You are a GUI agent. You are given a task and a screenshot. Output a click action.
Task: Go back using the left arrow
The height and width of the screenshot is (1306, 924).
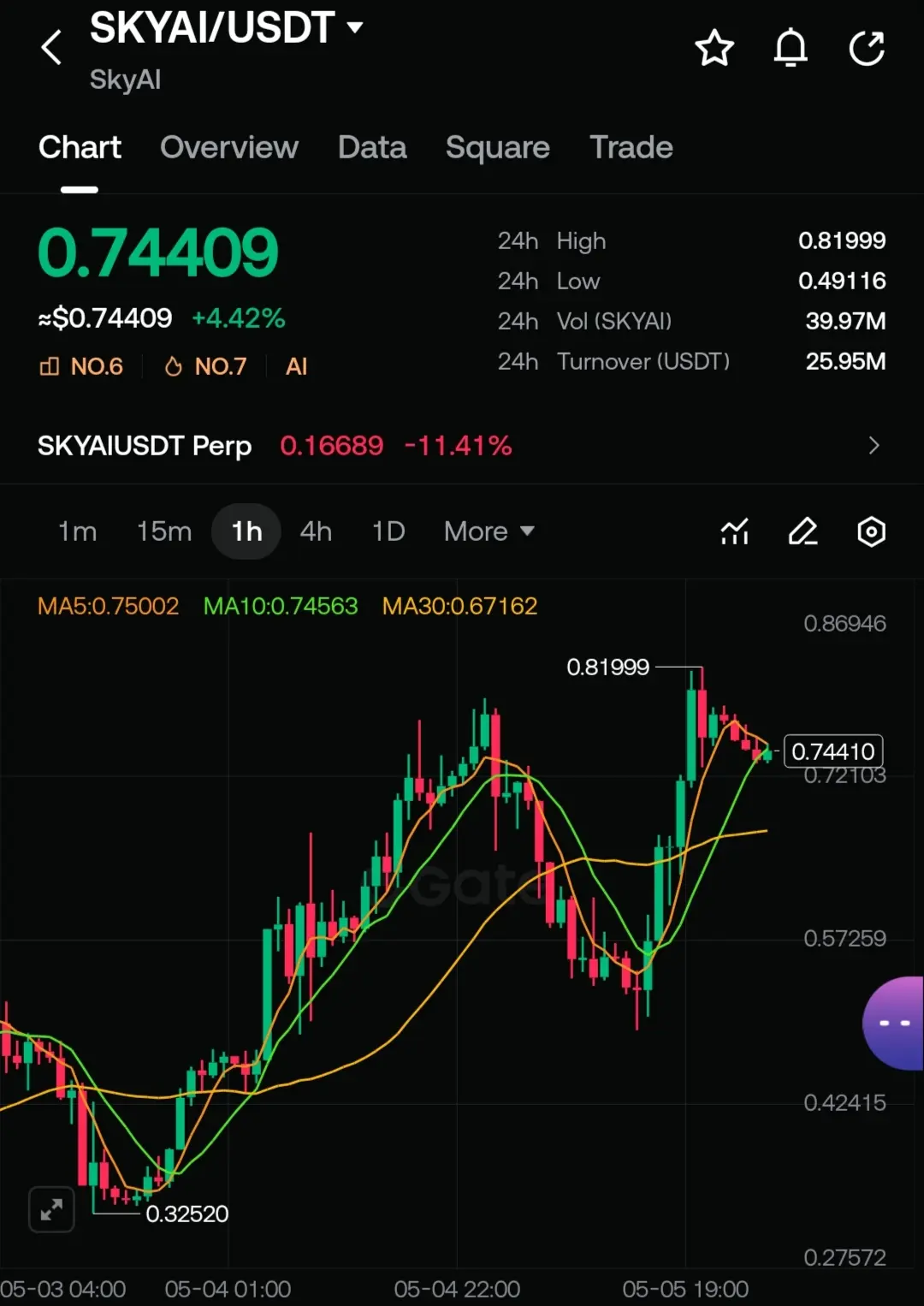point(51,47)
